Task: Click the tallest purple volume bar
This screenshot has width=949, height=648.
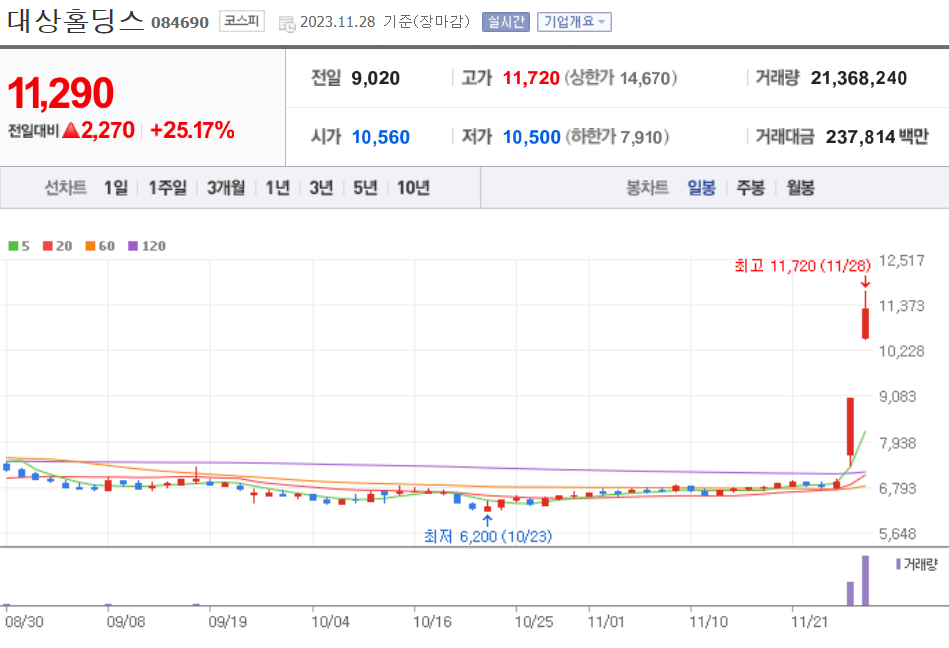Action: coord(865,580)
